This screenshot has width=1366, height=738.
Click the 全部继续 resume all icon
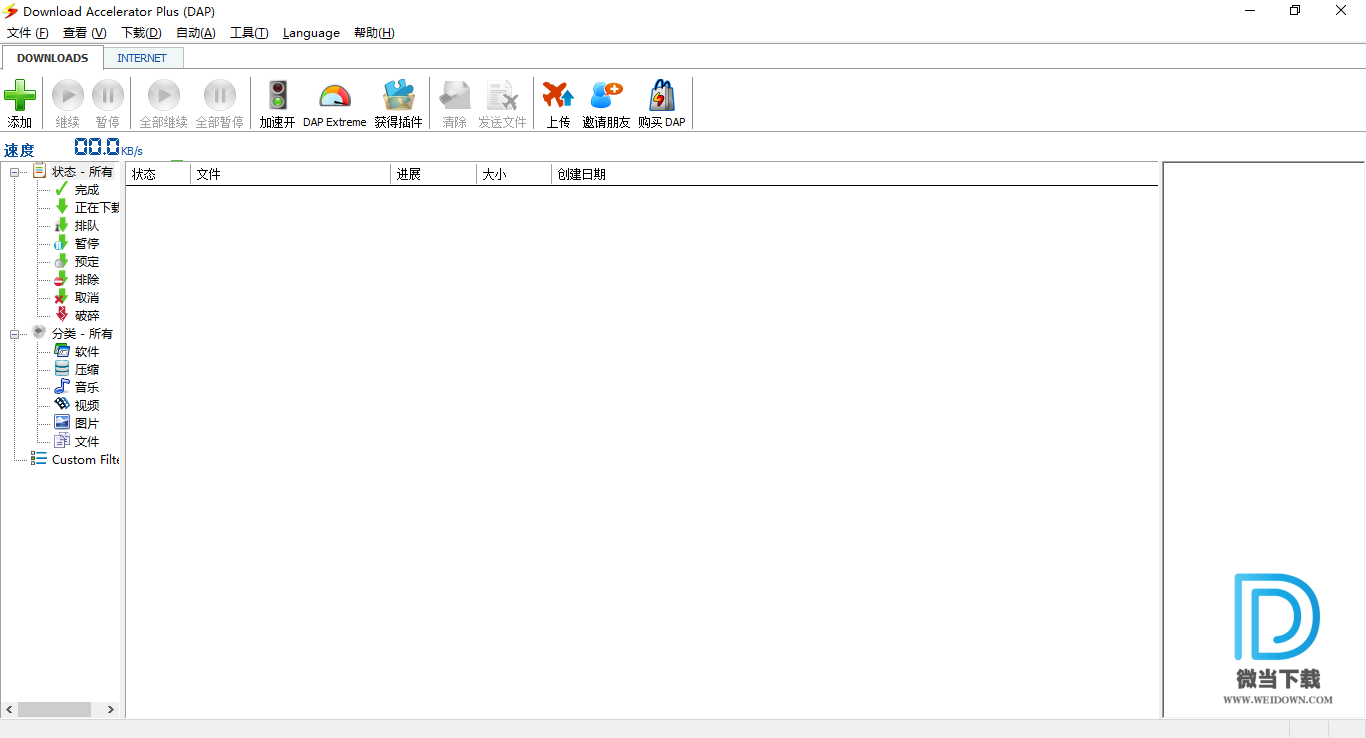click(x=164, y=96)
